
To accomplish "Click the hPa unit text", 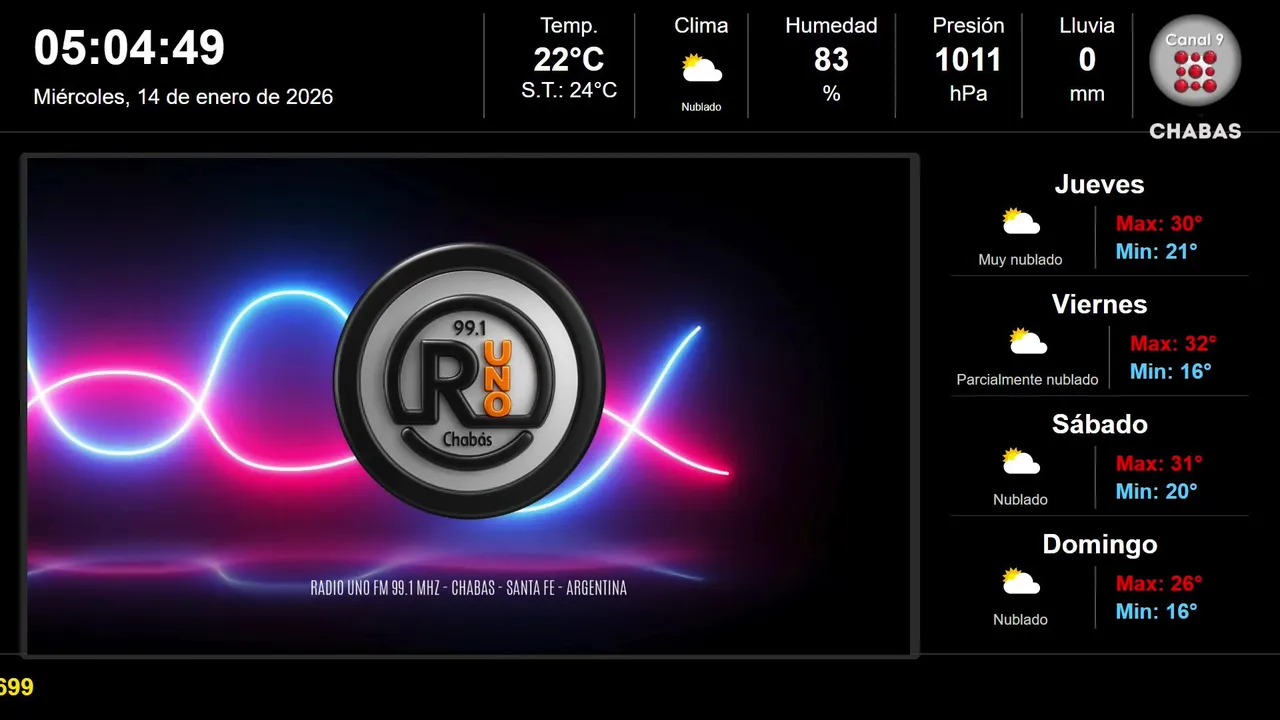I will (968, 94).
